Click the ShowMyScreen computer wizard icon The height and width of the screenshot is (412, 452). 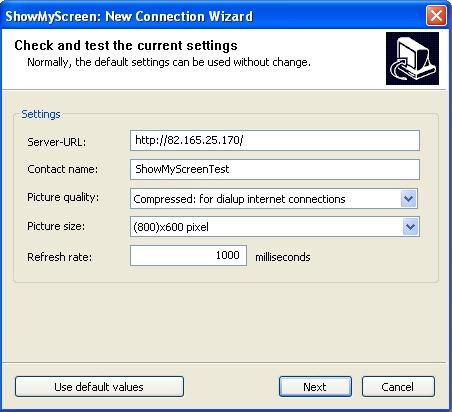point(412,58)
